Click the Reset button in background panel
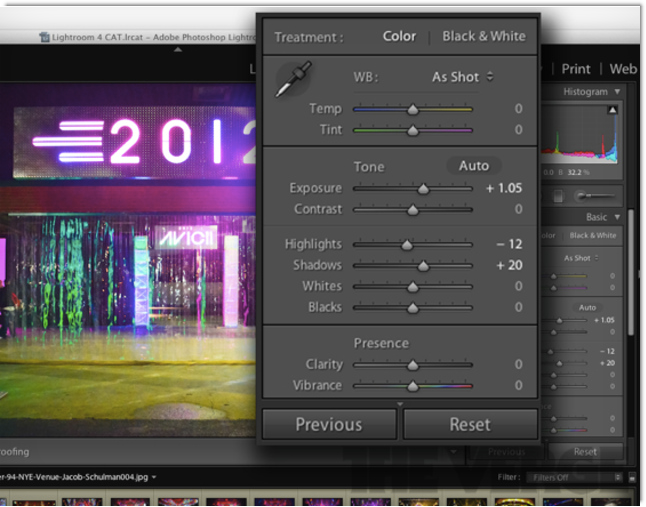 (x=585, y=452)
